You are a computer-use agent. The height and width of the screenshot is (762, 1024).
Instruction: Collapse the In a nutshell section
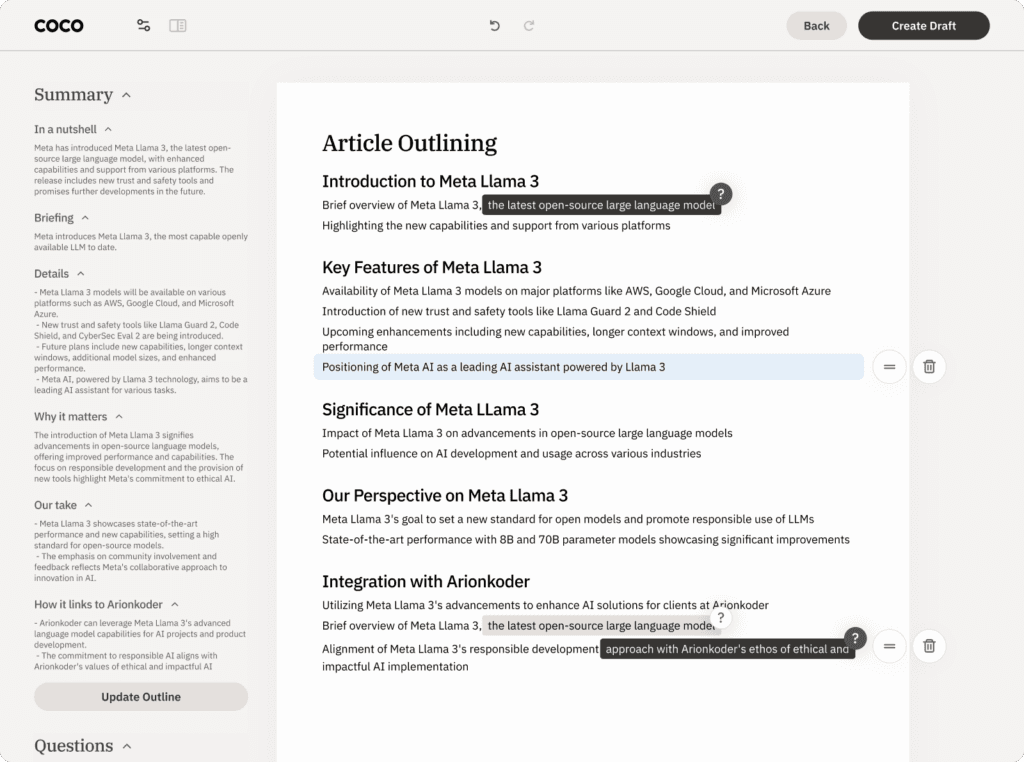[108, 129]
